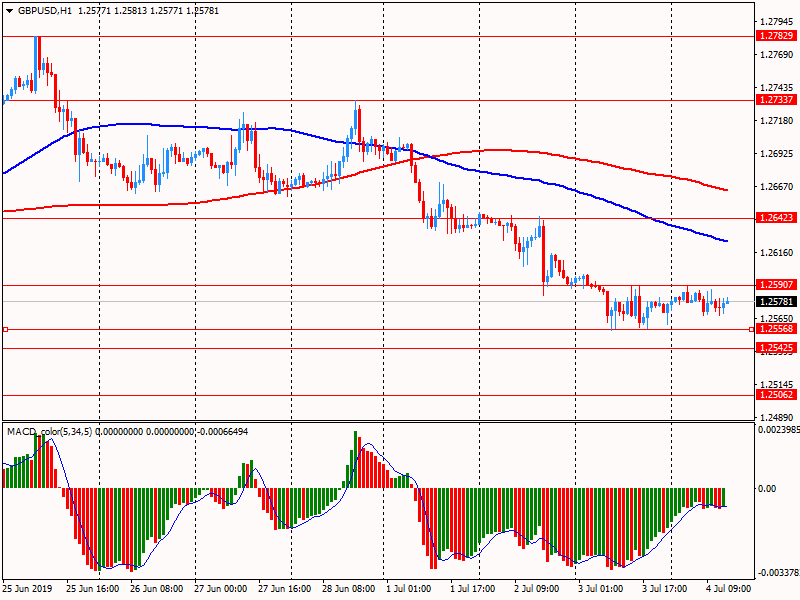The image size is (800, 600).
Task: Grab the right handle of the 1.25568 line
Action: point(751,330)
